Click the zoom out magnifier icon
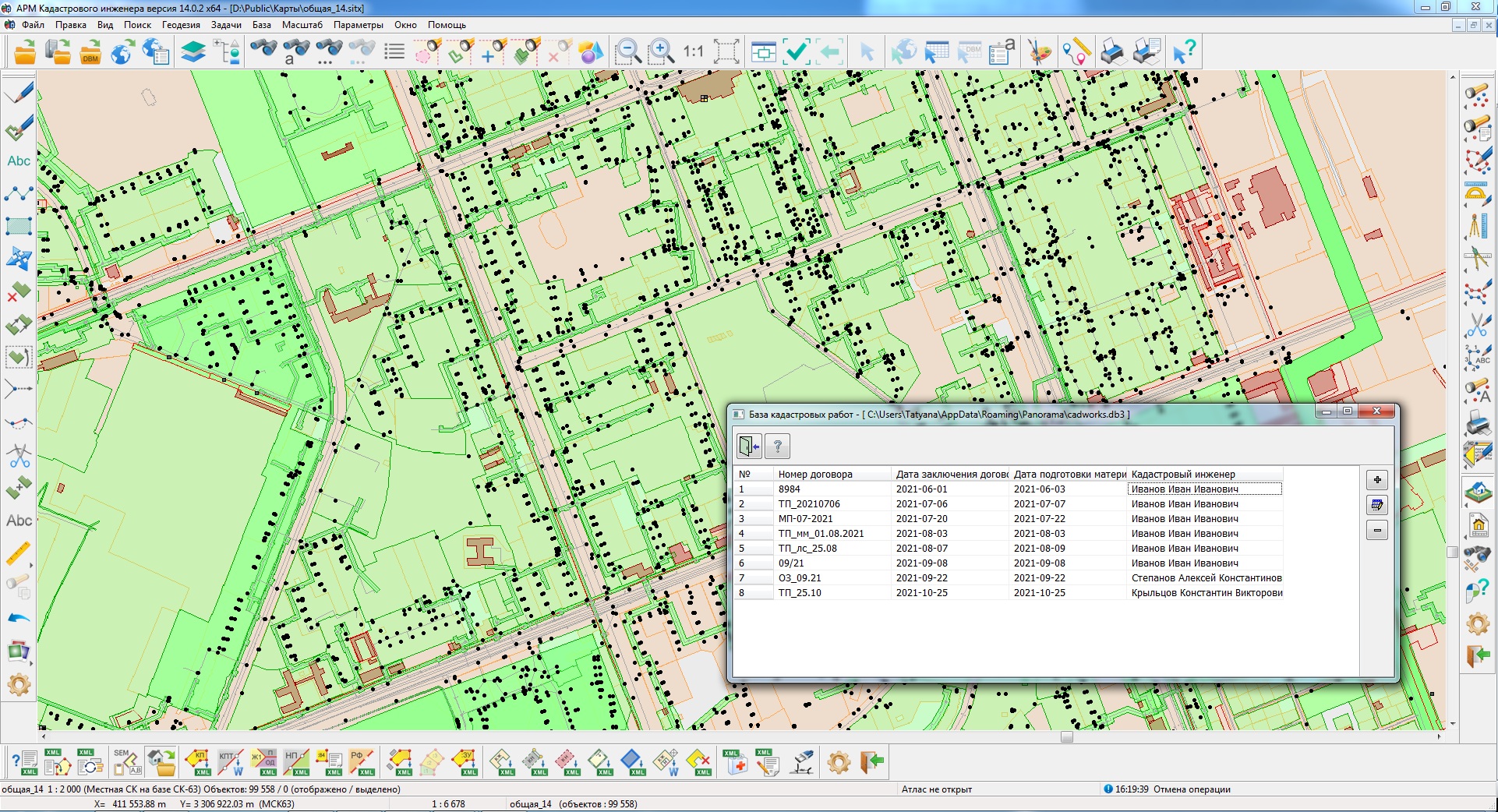This screenshot has width=1498, height=812. pos(627,52)
